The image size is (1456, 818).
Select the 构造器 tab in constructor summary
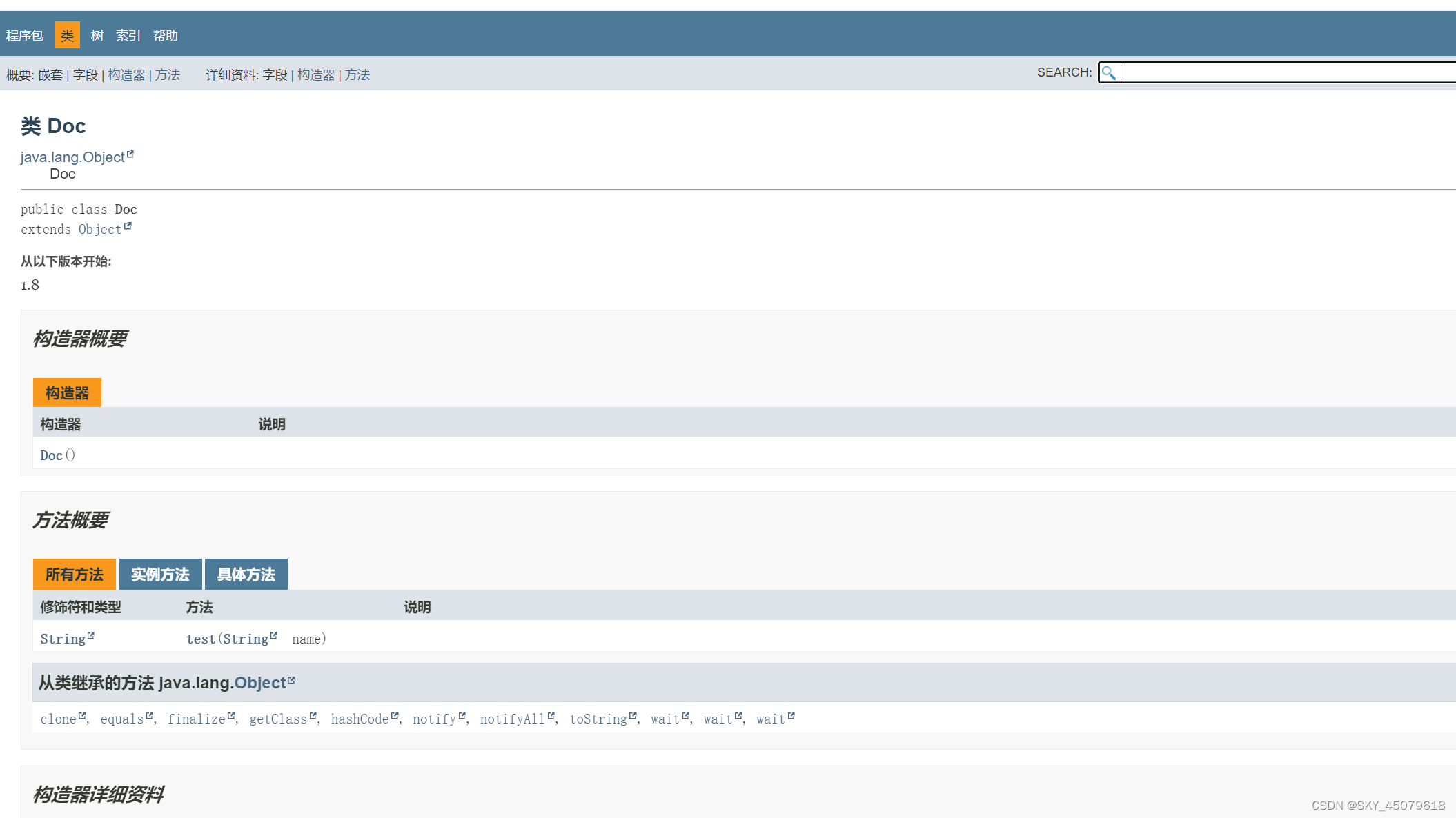[x=67, y=392]
